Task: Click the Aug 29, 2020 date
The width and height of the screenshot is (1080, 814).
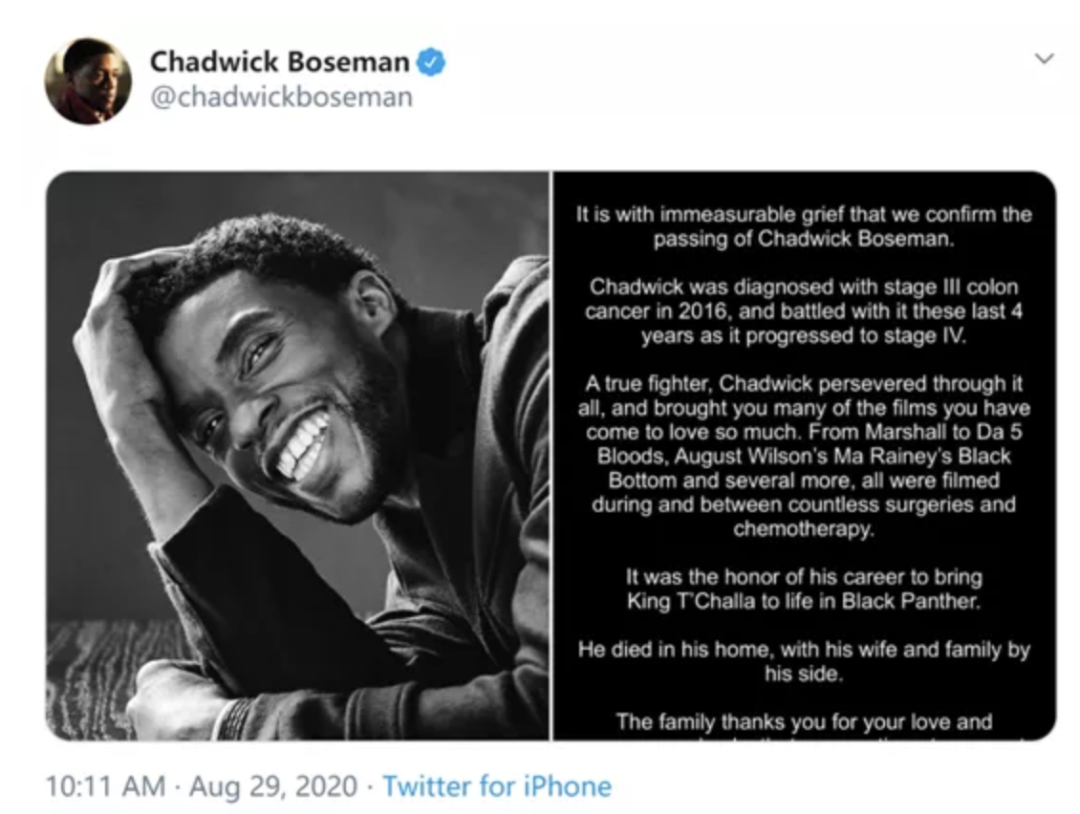Action: click(x=273, y=786)
